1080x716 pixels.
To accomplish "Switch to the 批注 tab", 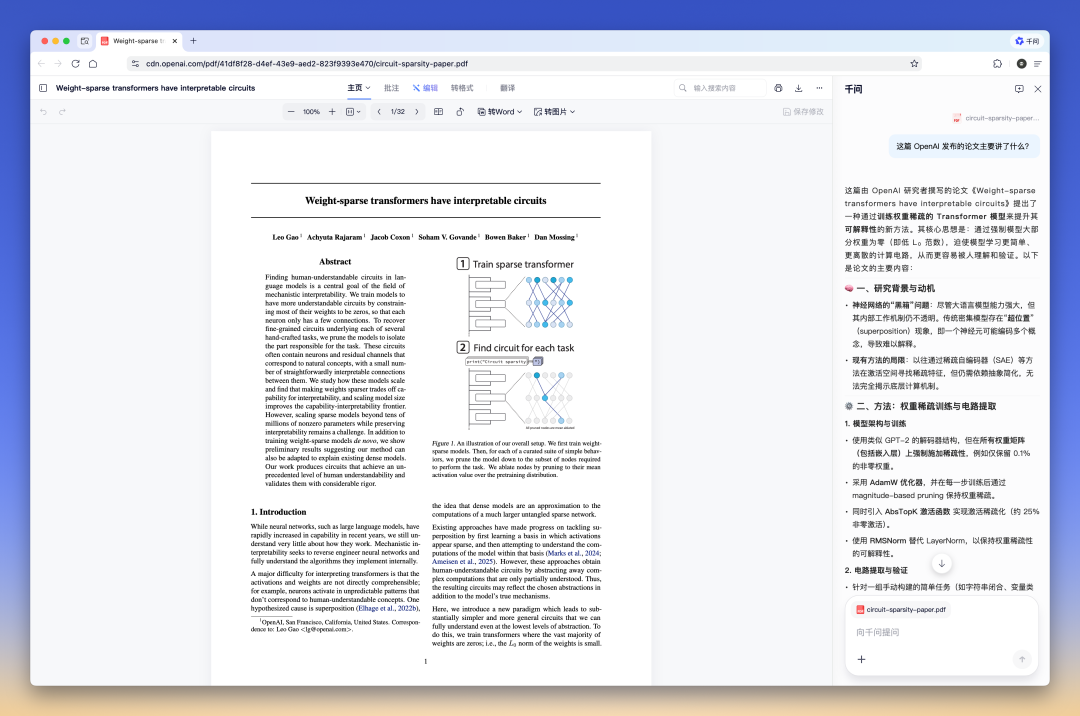I will pos(391,88).
